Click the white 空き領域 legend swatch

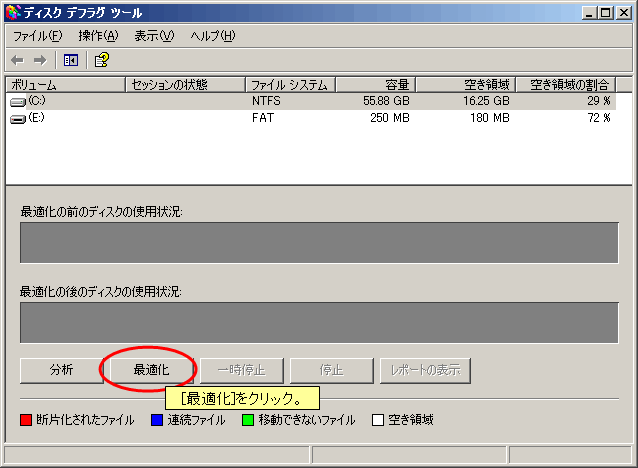pyautogui.click(x=378, y=420)
